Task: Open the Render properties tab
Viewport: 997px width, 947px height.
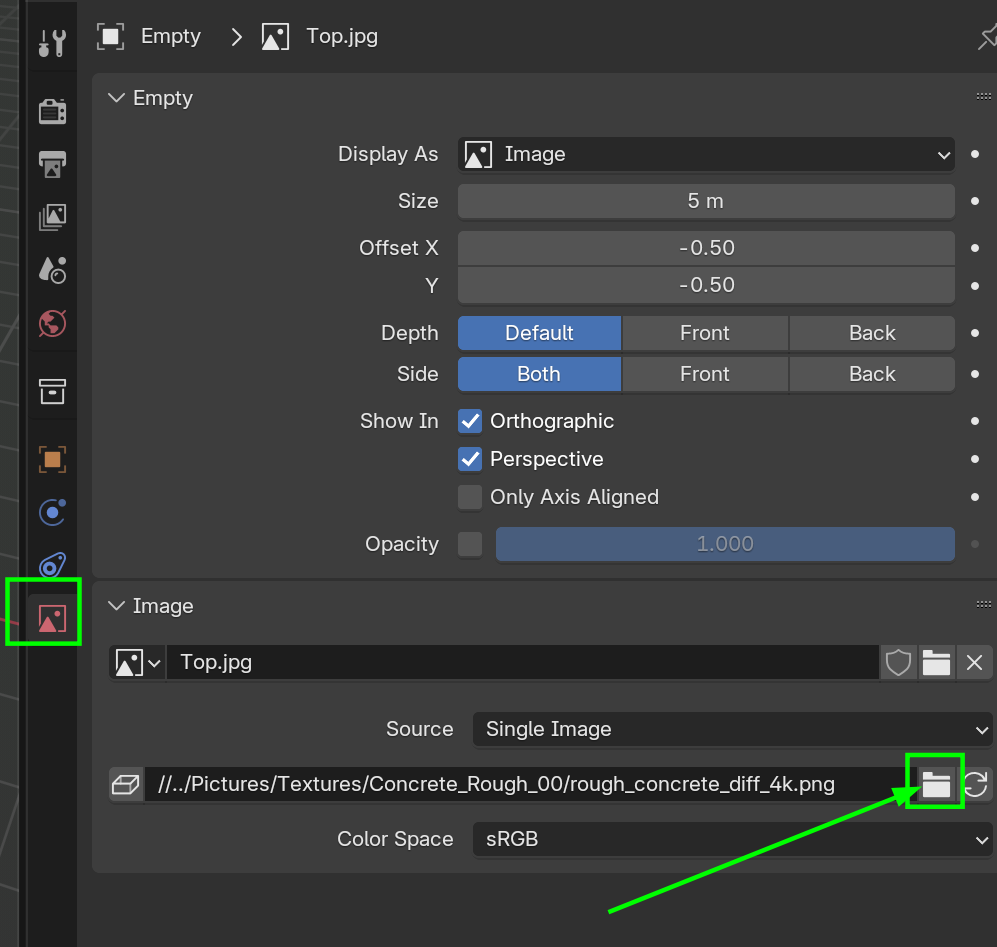Action: pos(52,110)
